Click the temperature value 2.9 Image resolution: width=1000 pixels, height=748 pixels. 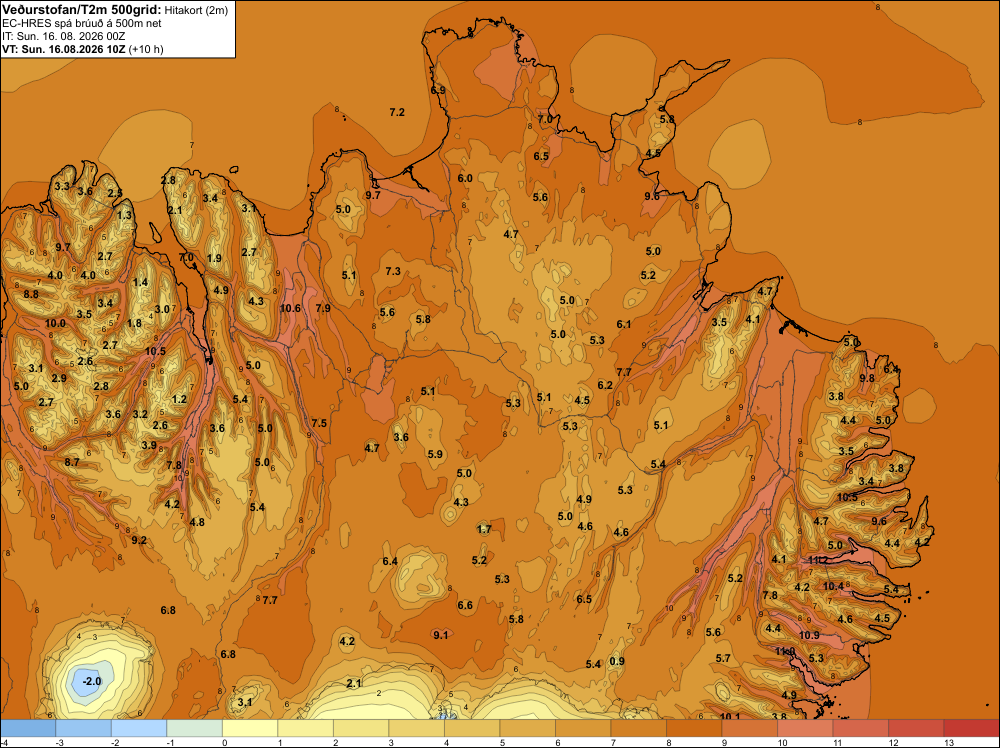pyautogui.click(x=59, y=379)
